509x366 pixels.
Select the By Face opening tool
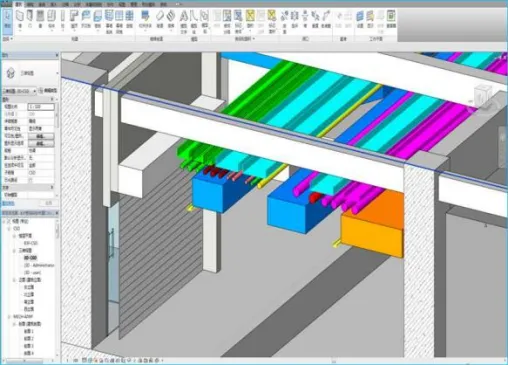[x=284, y=21]
